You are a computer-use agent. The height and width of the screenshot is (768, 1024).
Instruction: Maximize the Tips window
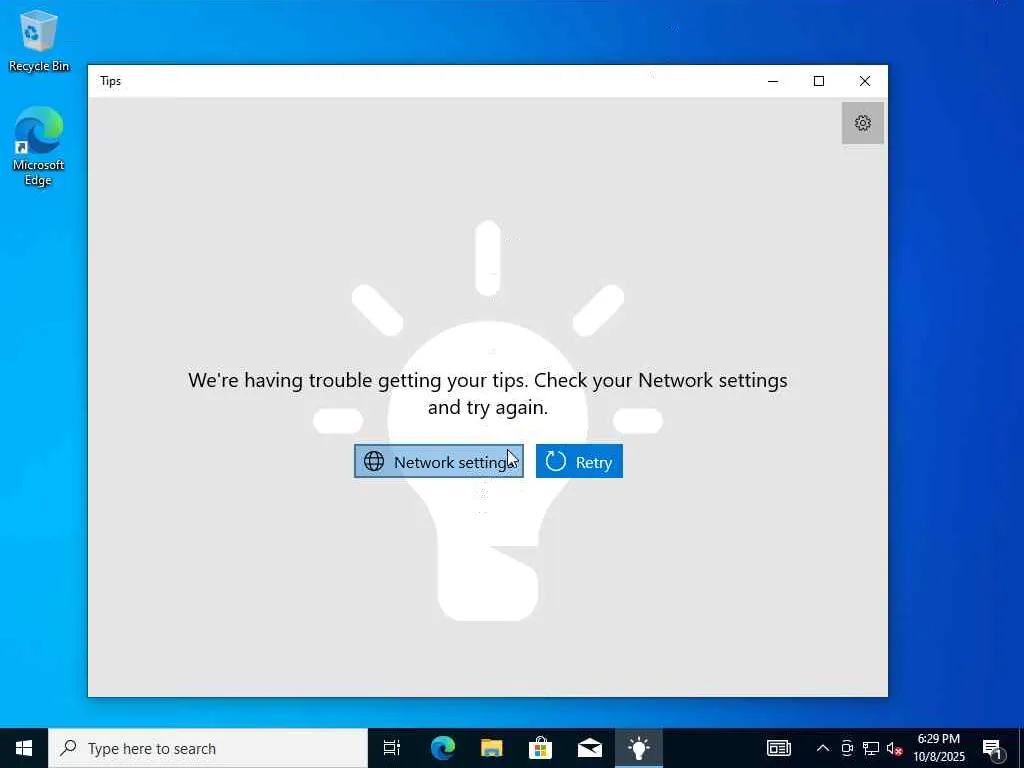coord(818,81)
